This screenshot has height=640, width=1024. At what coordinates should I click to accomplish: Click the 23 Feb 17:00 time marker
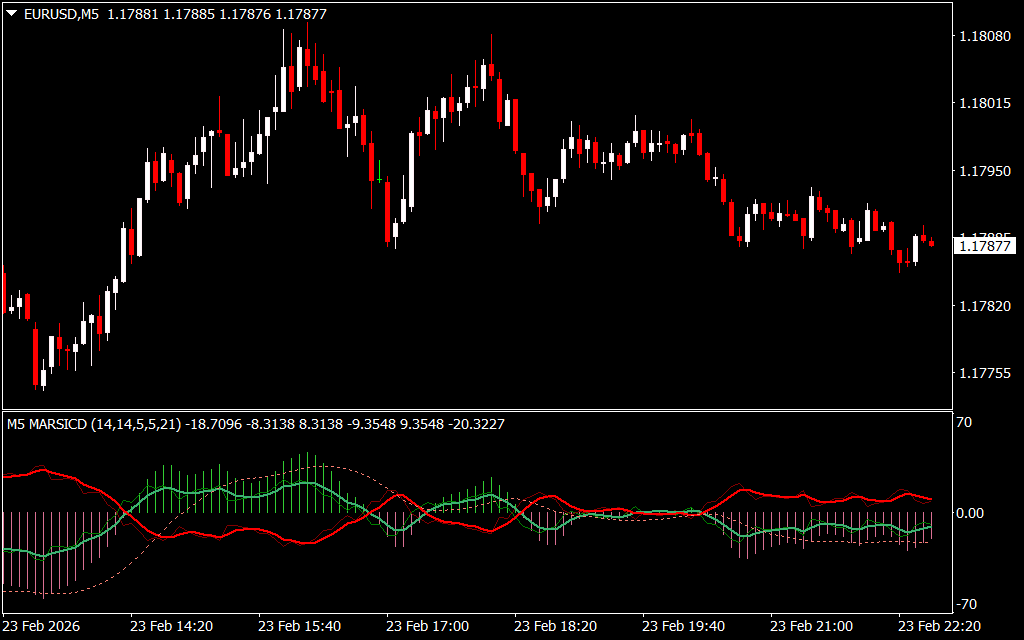tap(428, 626)
